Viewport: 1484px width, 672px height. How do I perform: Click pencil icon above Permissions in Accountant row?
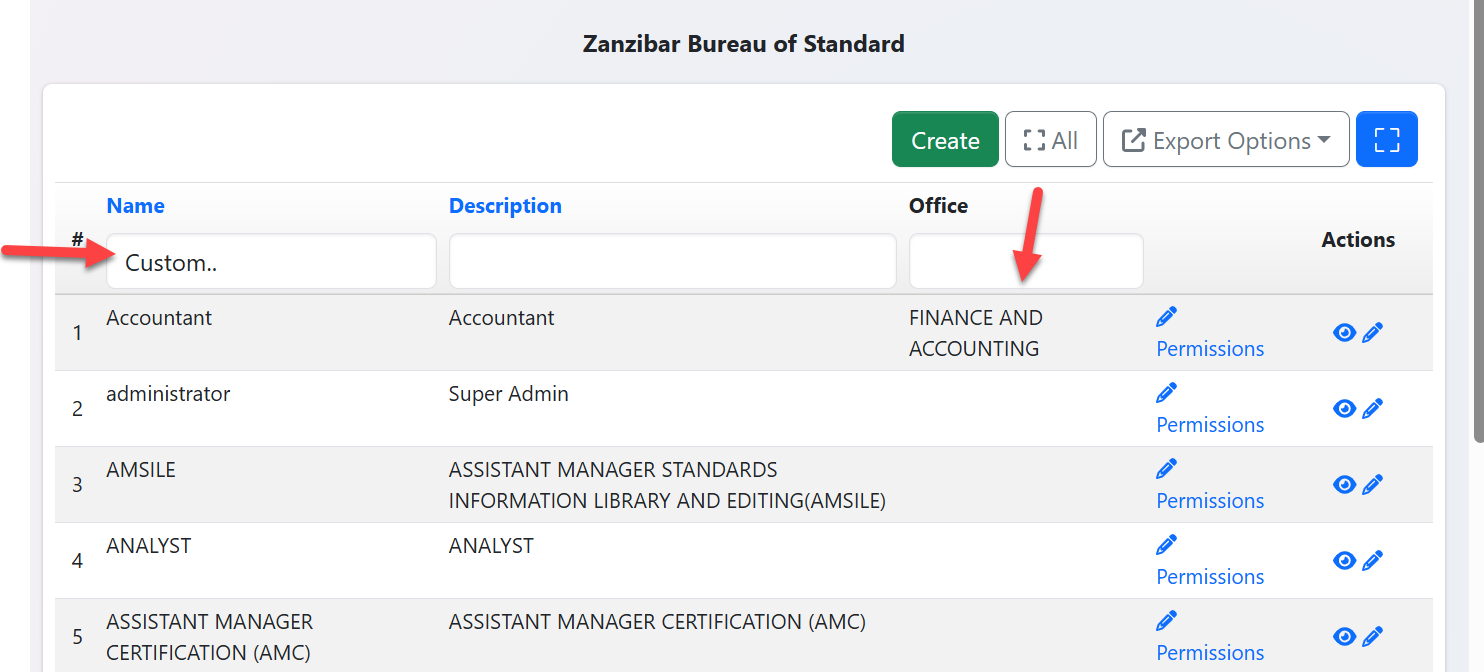click(x=1166, y=318)
